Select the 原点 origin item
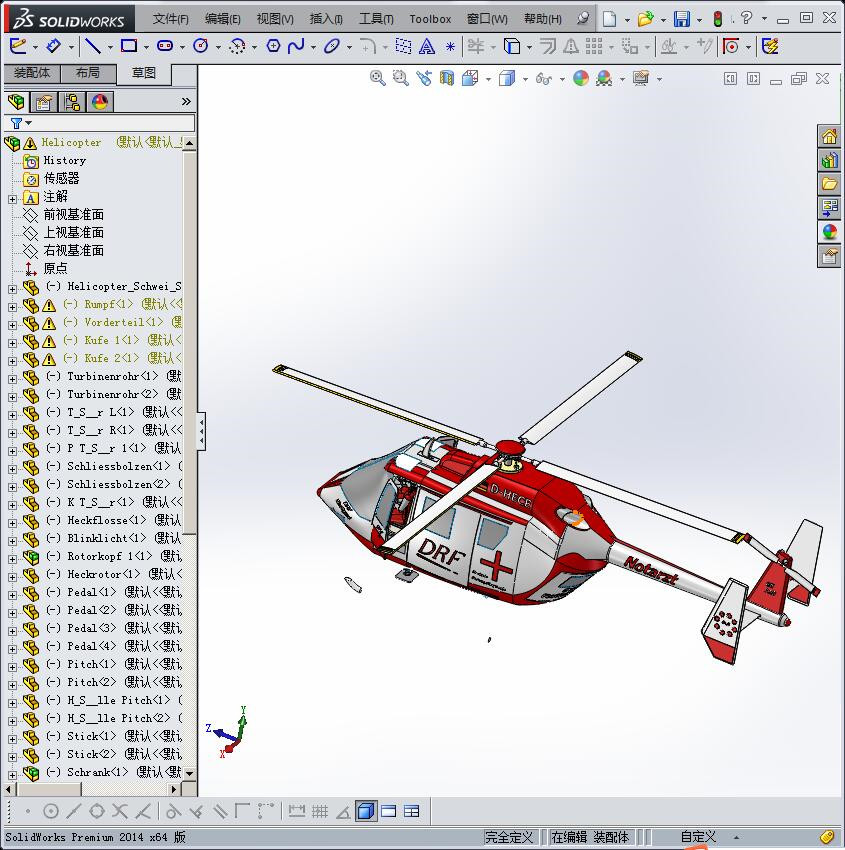The width and height of the screenshot is (845, 850). [x=55, y=268]
